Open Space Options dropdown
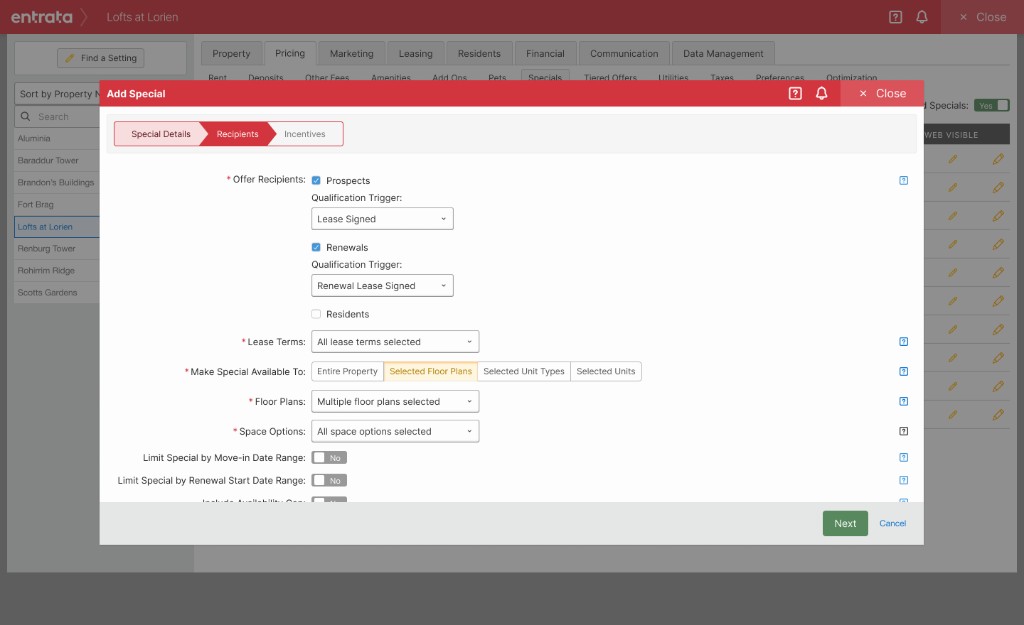Screen dimensions: 1024x625 pos(395,431)
